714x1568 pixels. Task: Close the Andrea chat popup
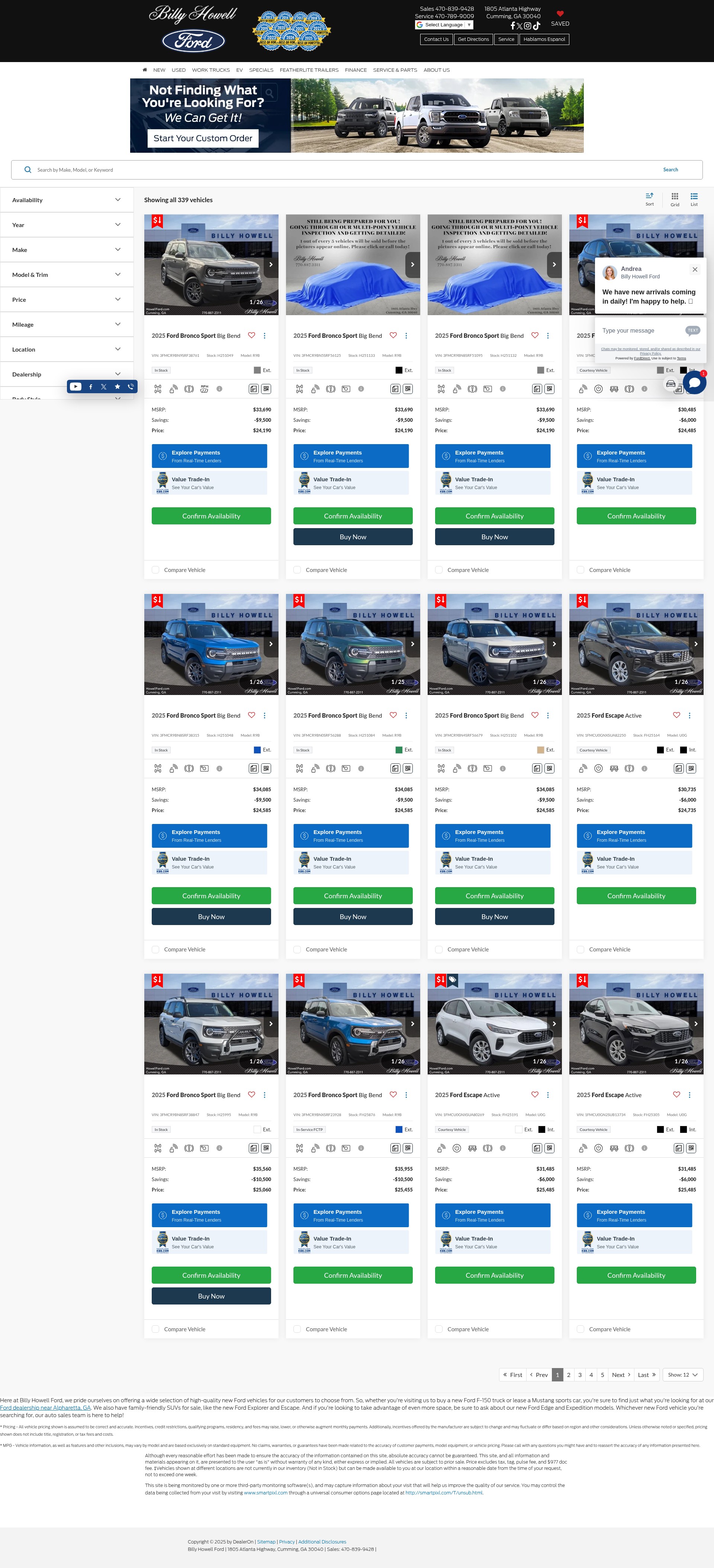[x=695, y=269]
